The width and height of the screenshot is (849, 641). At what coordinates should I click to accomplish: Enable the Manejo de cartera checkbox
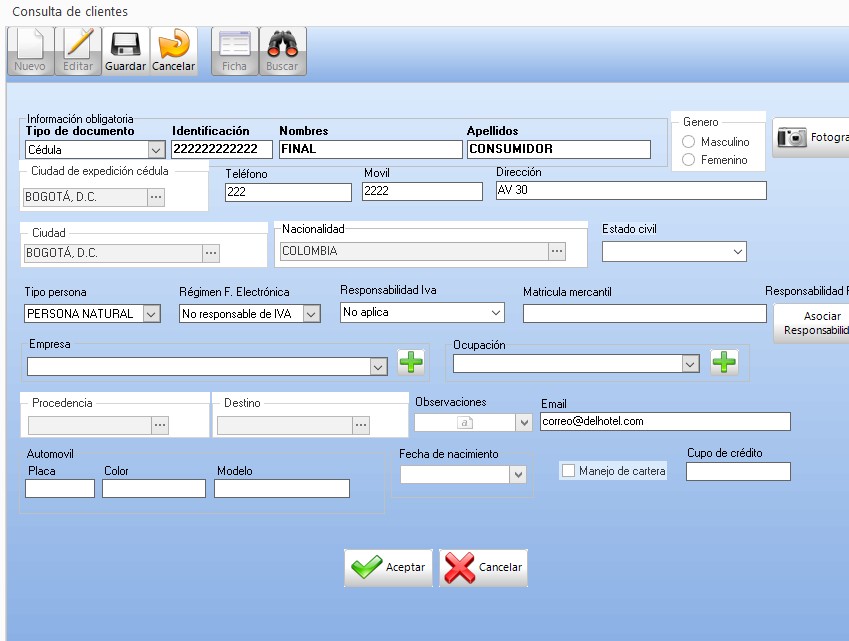point(569,471)
